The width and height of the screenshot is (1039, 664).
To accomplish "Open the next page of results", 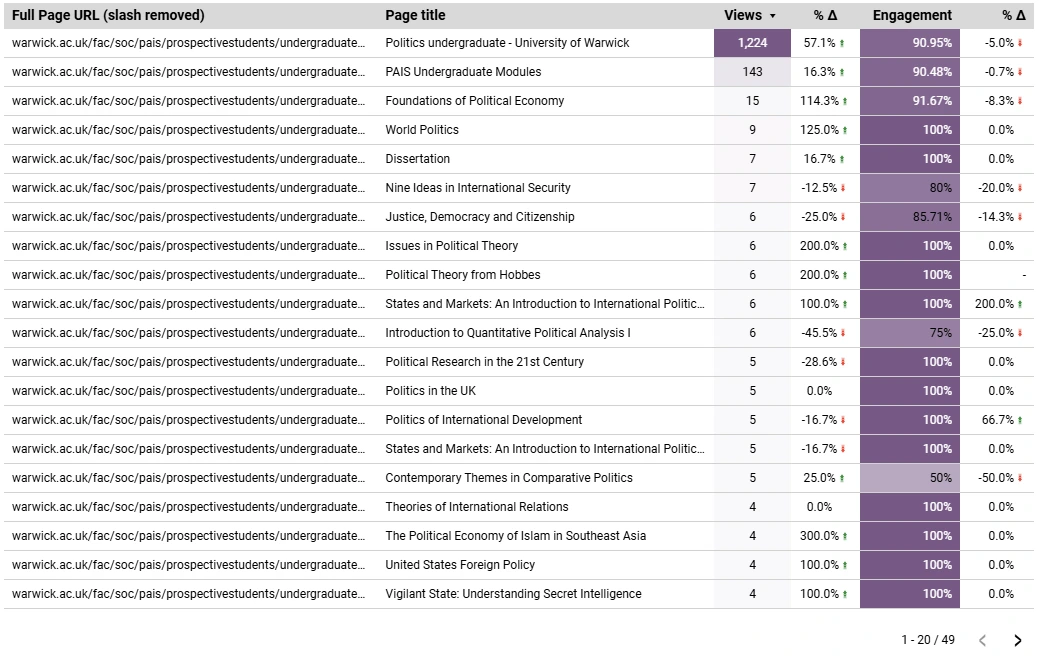I will [x=1019, y=641].
